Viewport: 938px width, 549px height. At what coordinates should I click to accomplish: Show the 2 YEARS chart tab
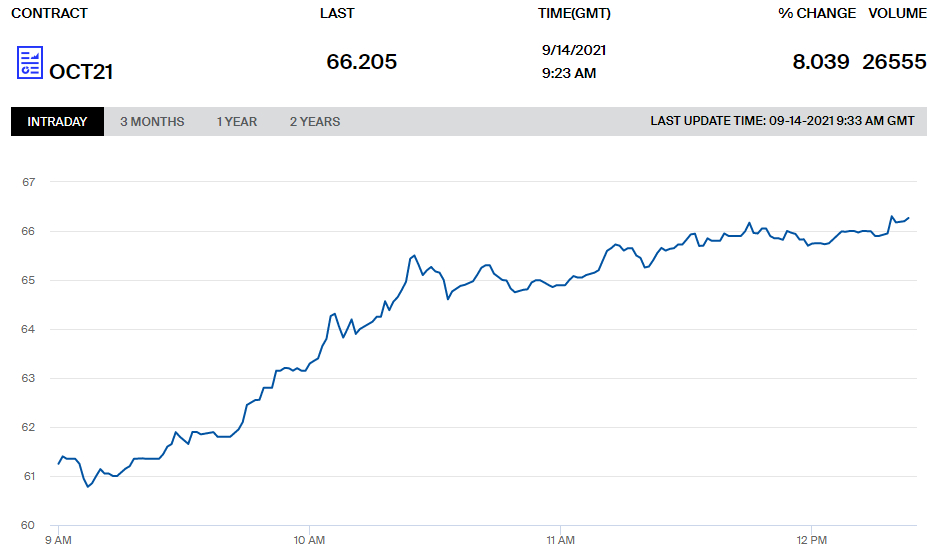pyautogui.click(x=315, y=121)
